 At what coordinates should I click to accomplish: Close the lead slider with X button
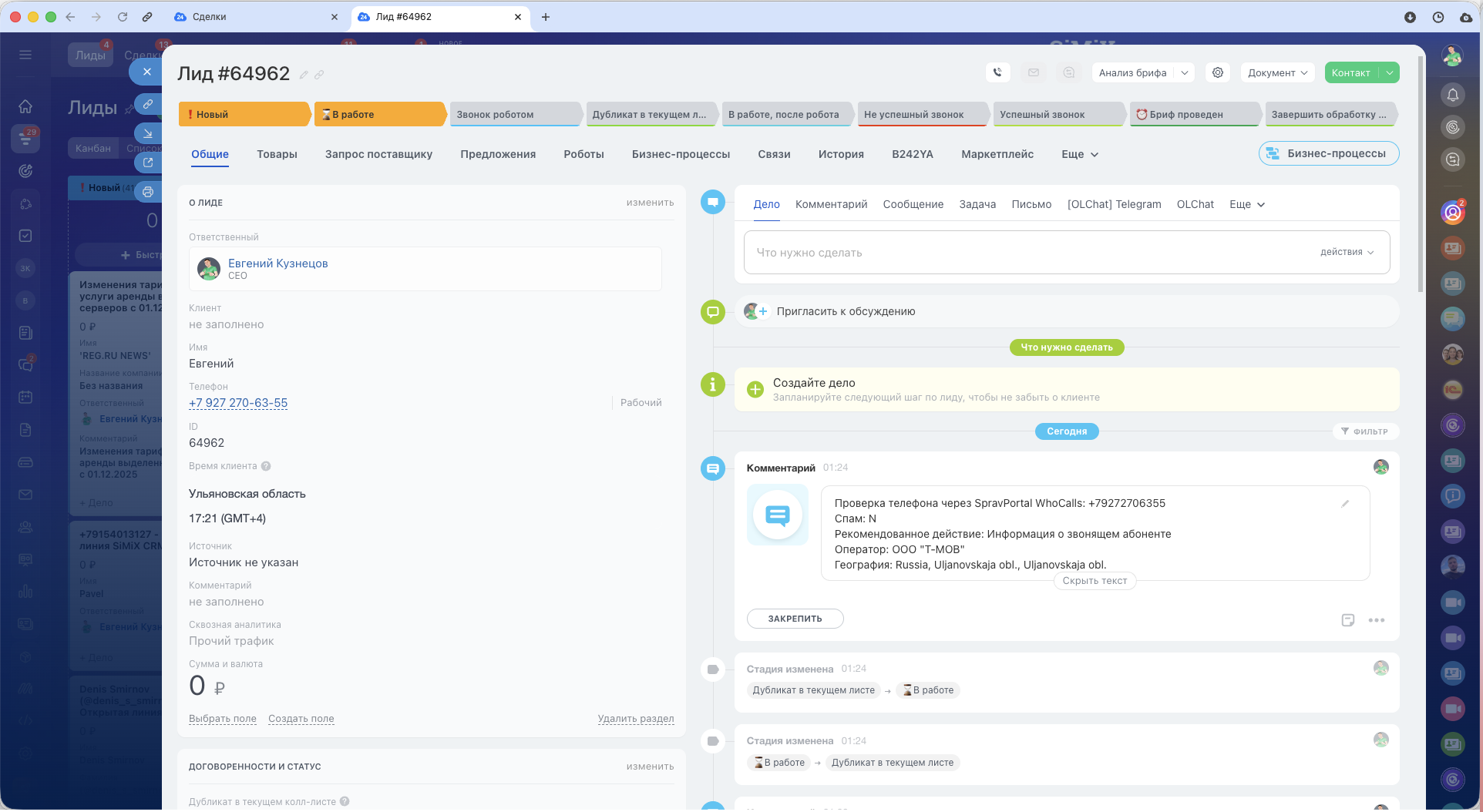[146, 72]
